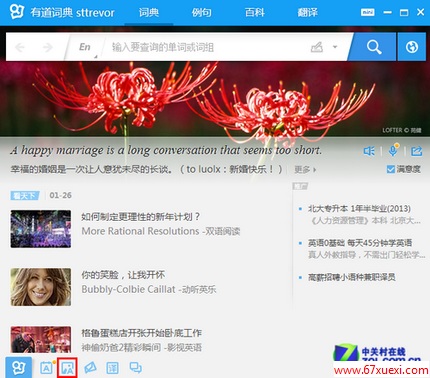Viewport: 430px width, 378px height.
Task: Play the daily sentence audio
Action: pos(369,151)
